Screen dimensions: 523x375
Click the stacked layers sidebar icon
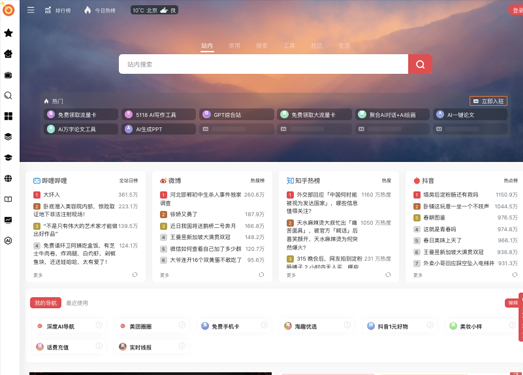[x=8, y=137]
